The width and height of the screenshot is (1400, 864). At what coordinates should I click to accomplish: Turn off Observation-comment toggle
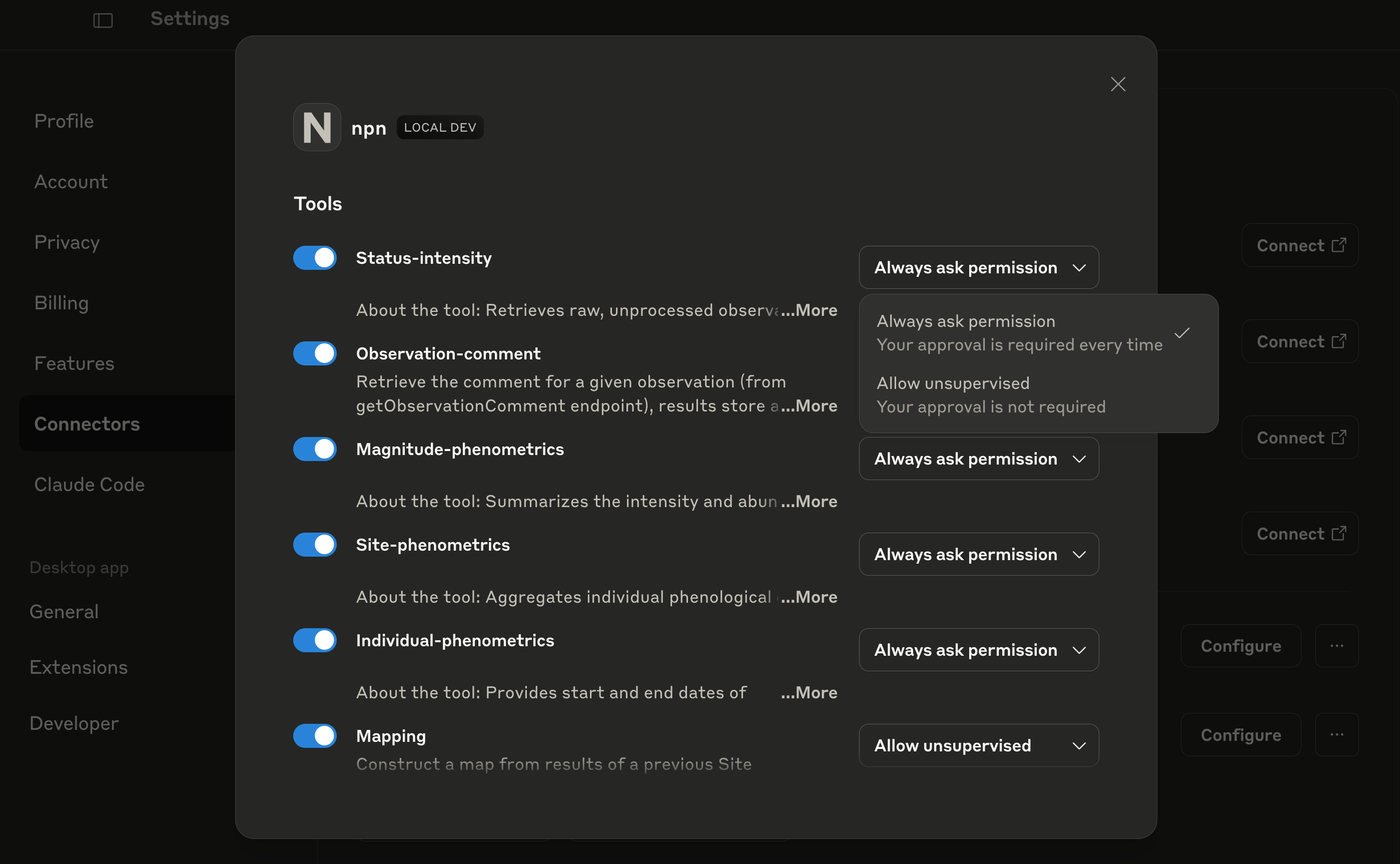pos(315,353)
